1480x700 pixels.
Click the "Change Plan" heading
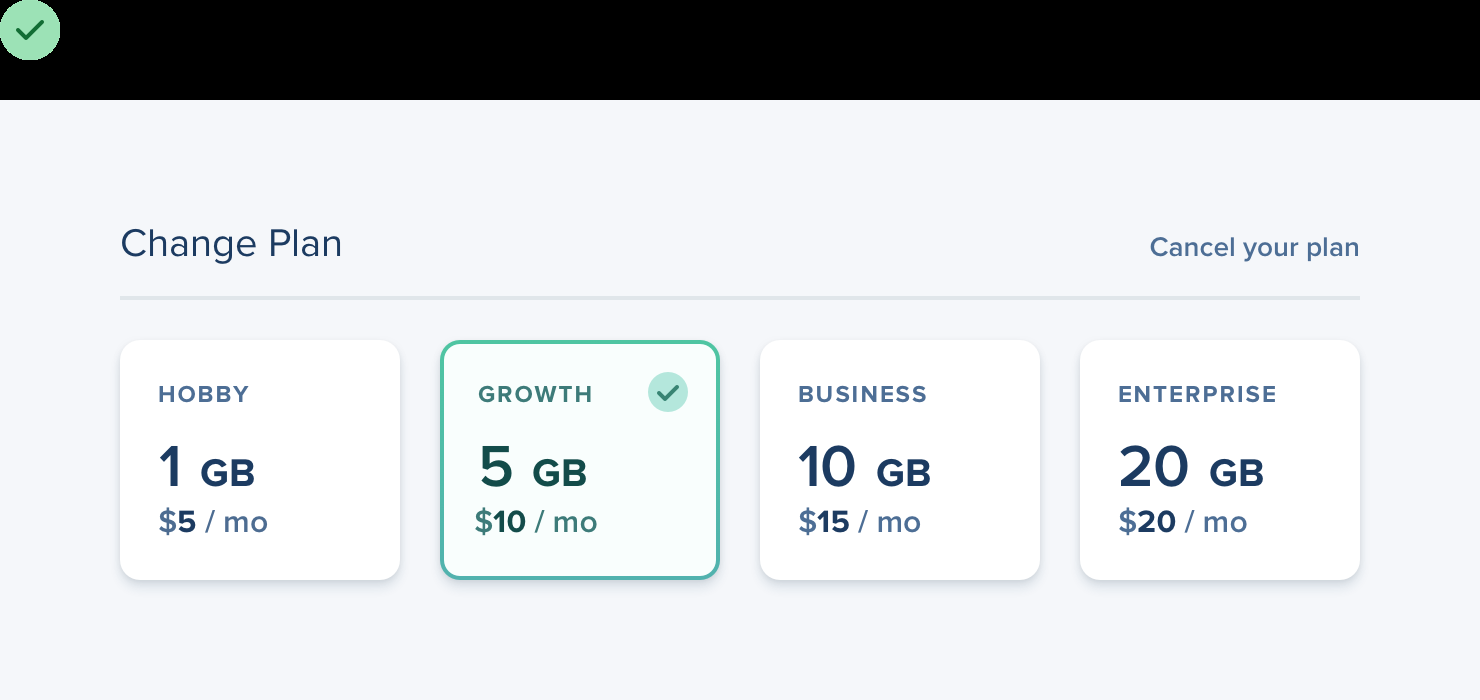[231, 244]
